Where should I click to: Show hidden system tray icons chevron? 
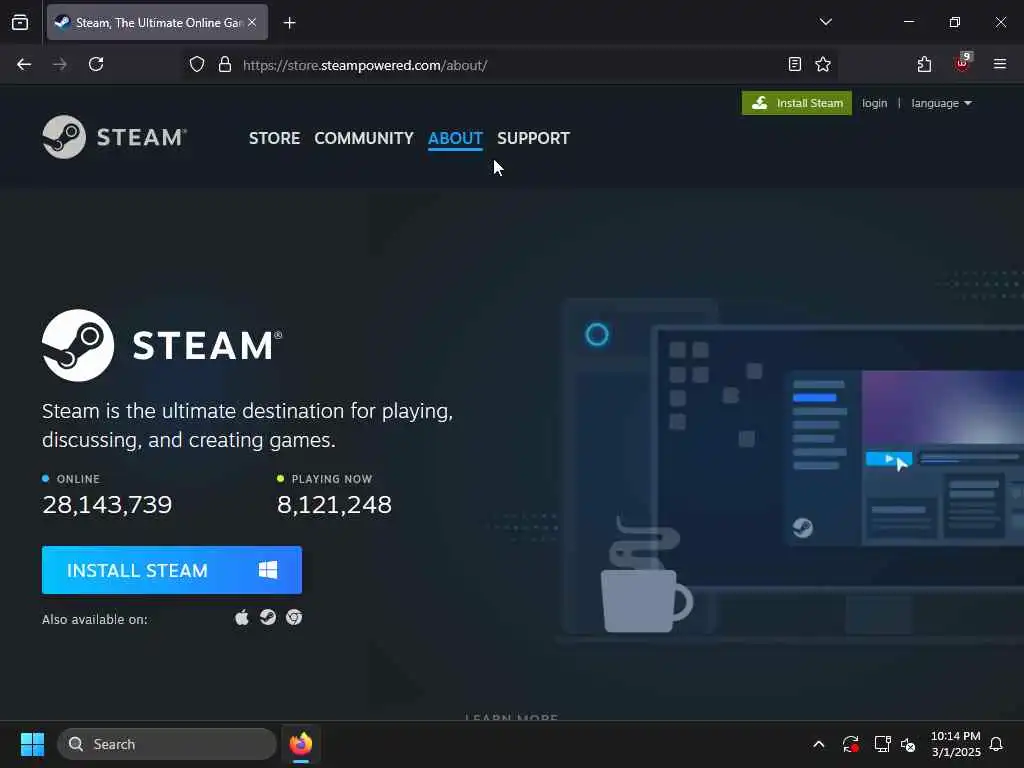pos(818,744)
